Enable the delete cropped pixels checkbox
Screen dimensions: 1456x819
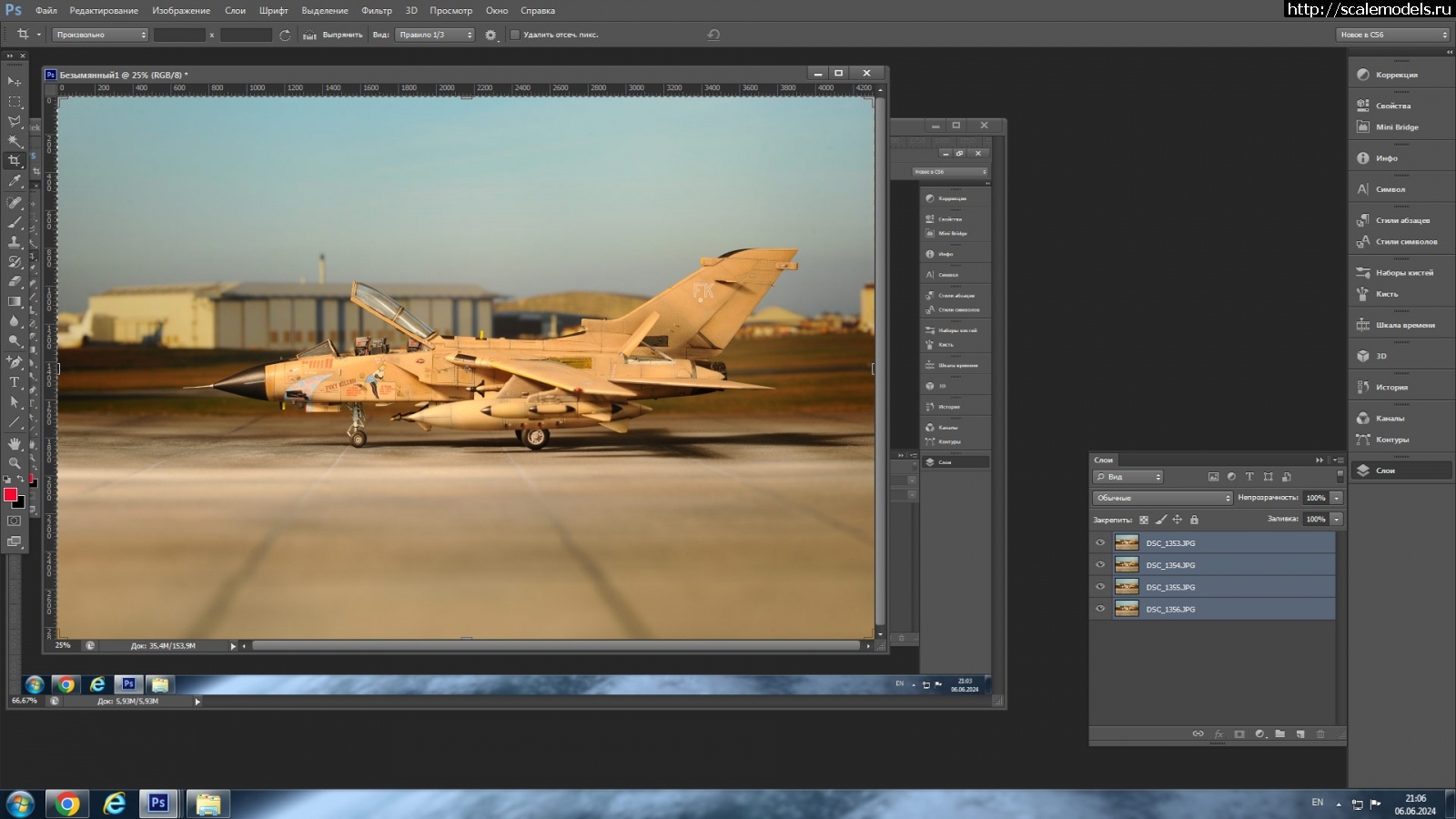(514, 35)
